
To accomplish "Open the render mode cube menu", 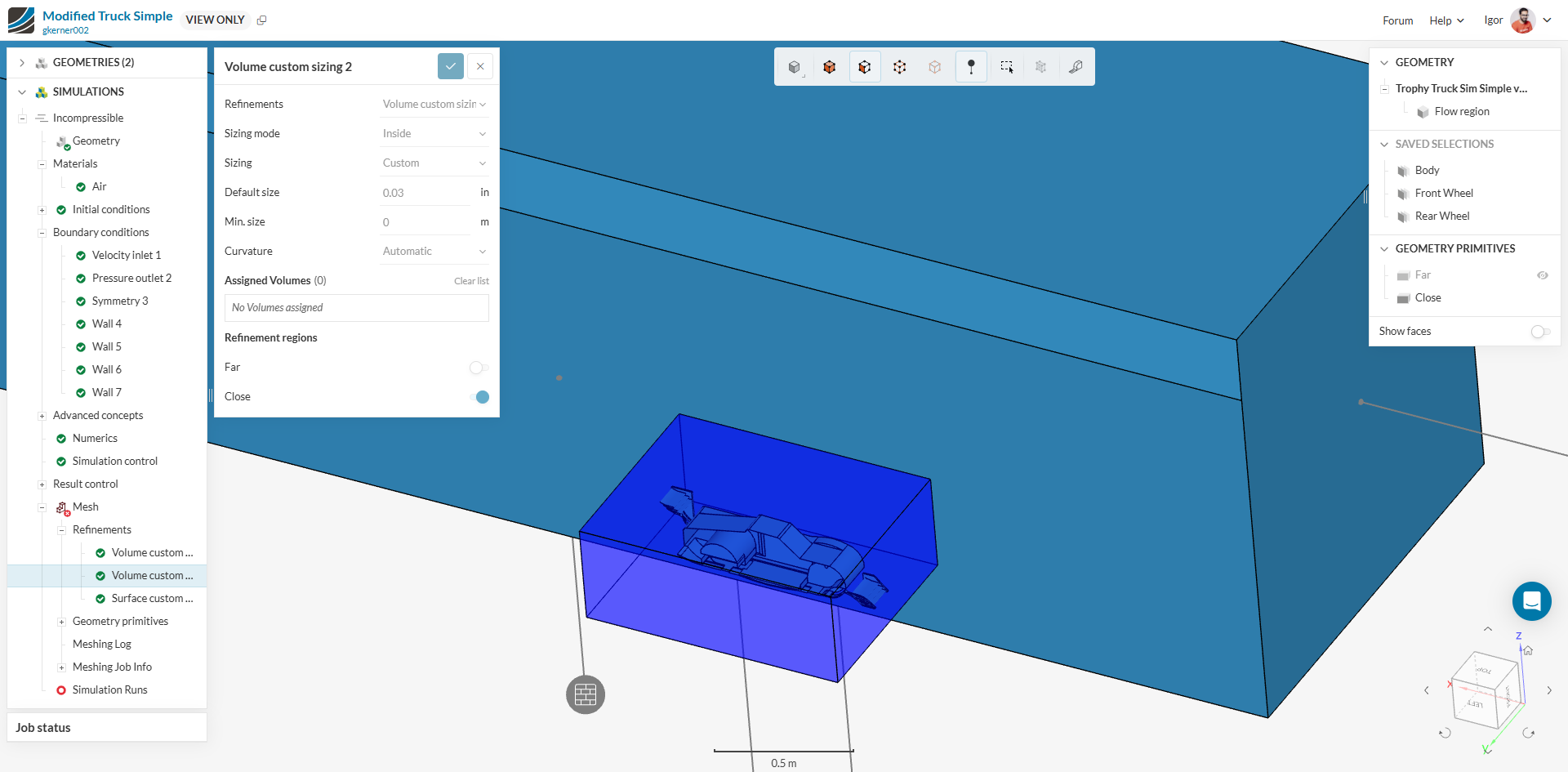I will click(x=794, y=67).
